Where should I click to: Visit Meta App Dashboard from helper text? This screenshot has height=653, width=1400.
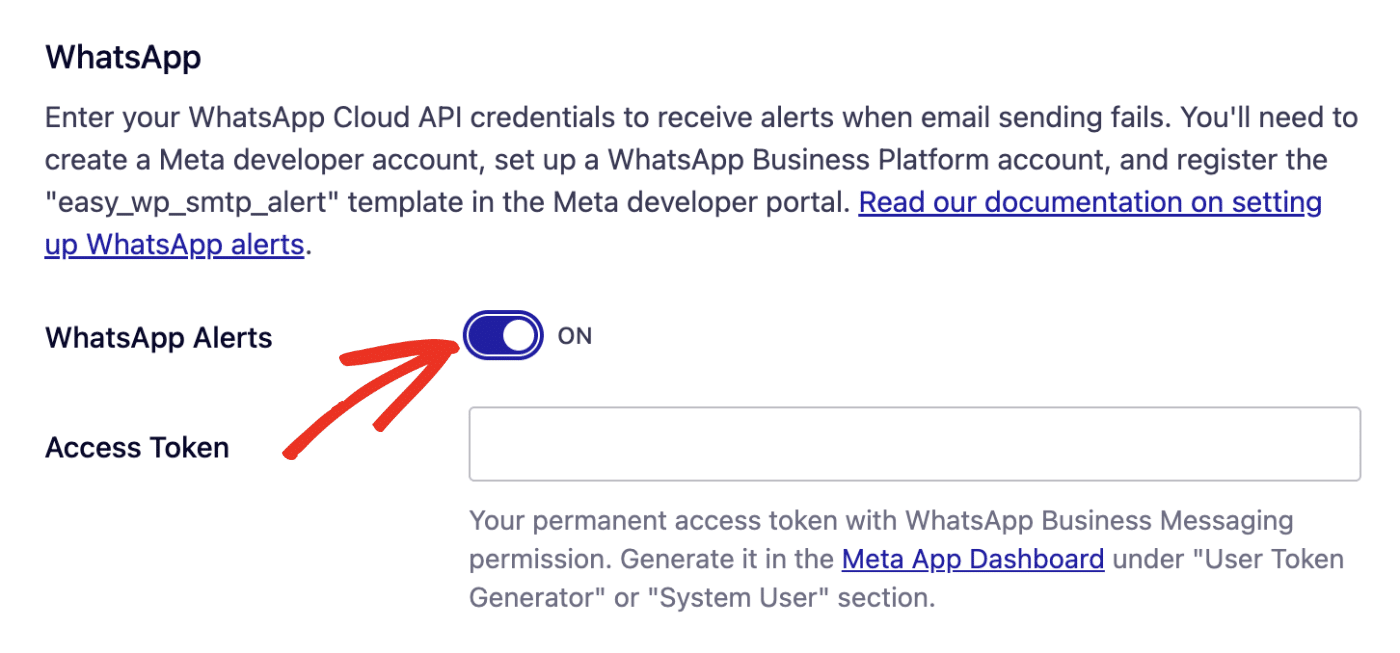[x=972, y=559]
